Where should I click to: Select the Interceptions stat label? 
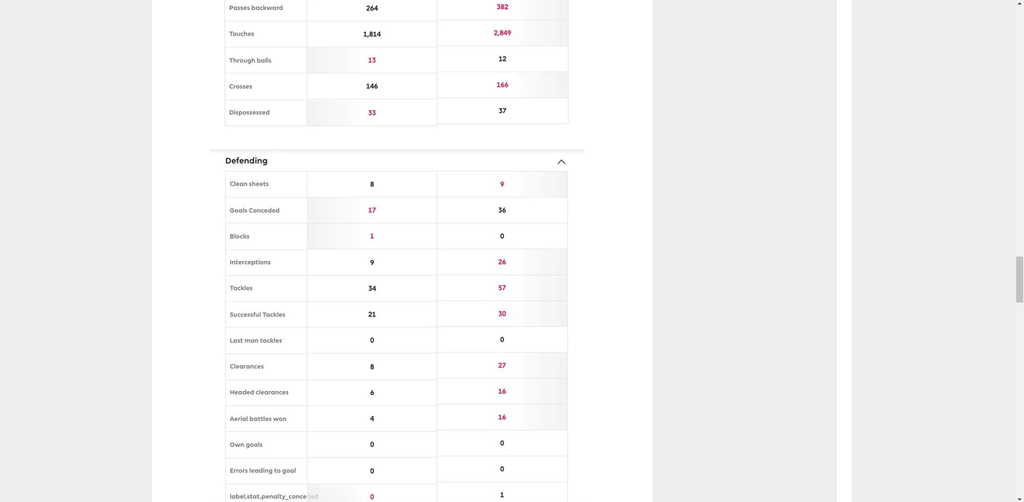(x=250, y=263)
